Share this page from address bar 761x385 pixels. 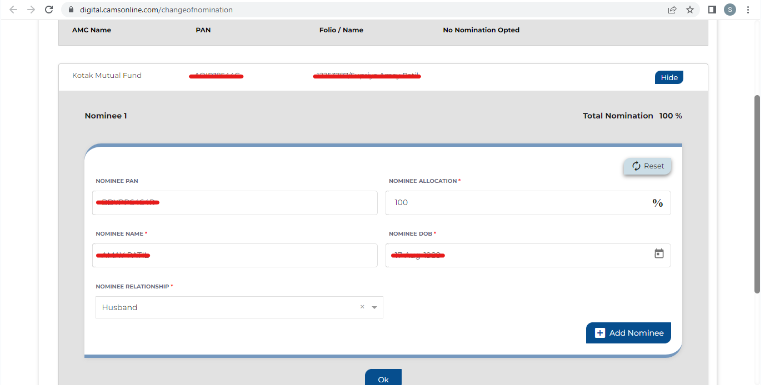point(672,10)
